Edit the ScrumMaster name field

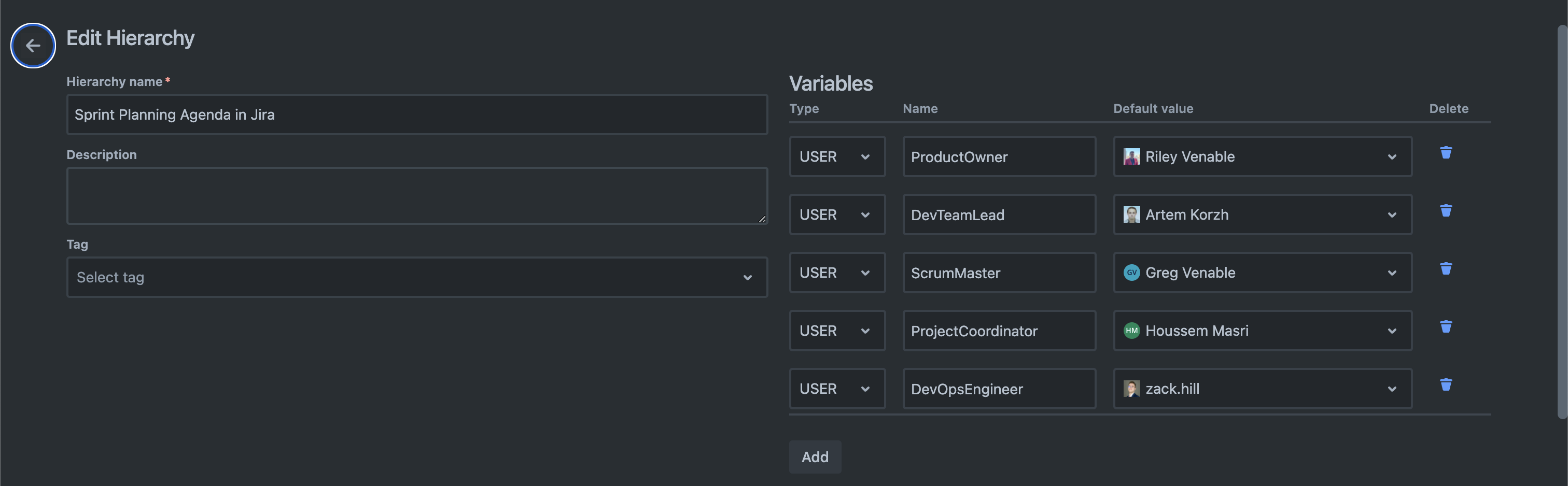(x=998, y=273)
